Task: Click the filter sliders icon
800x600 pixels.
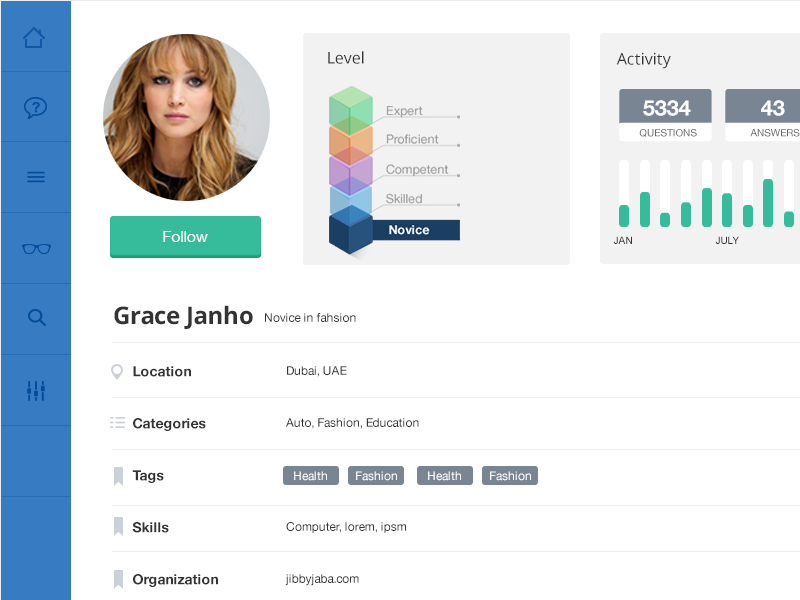Action: tap(35, 389)
